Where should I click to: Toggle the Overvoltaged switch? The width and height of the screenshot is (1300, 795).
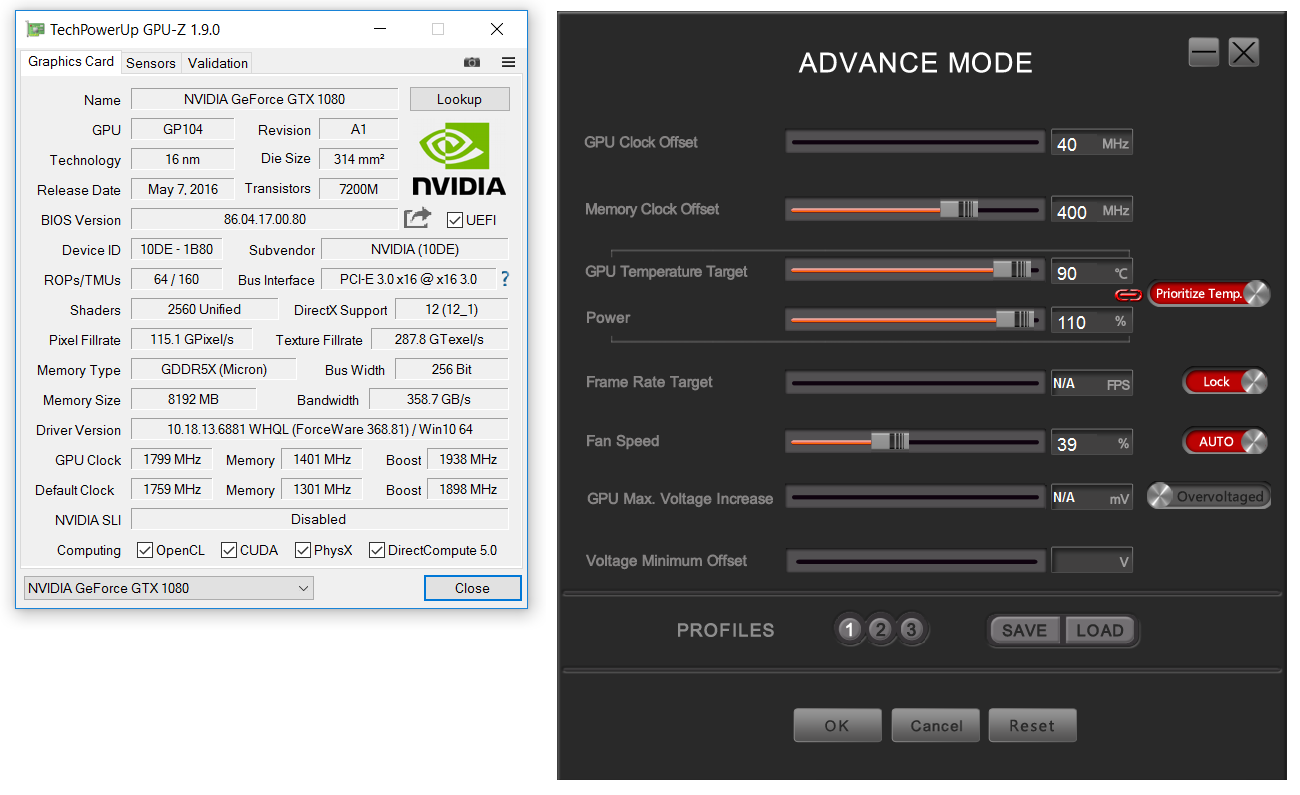point(1208,496)
